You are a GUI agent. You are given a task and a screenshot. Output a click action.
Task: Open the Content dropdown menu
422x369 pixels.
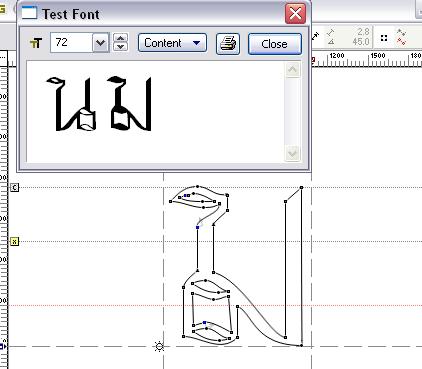[x=172, y=43]
